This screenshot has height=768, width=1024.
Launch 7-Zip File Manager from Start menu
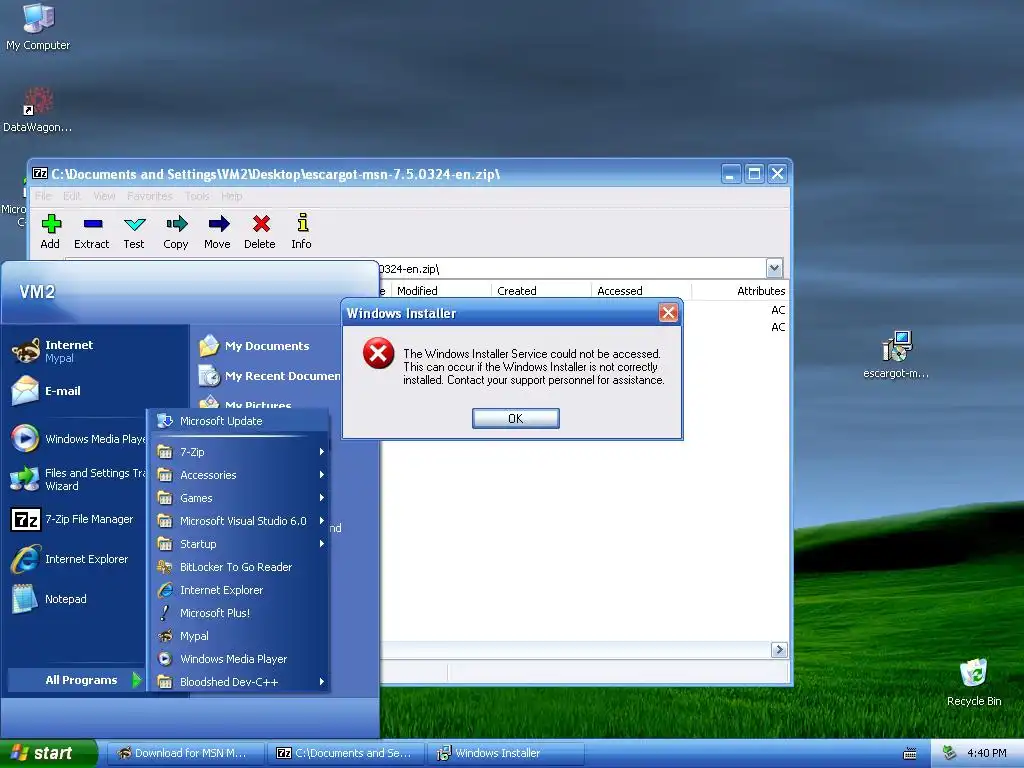click(x=73, y=519)
